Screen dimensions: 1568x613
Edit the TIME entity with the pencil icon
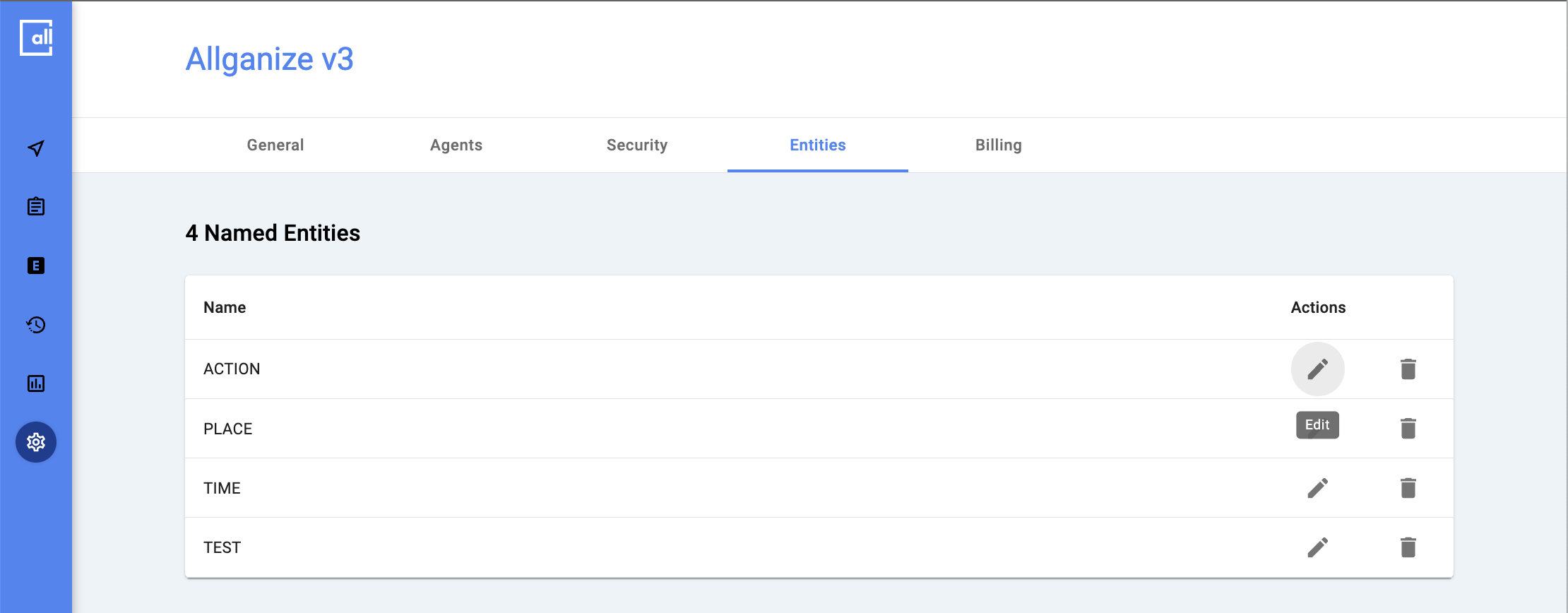[1318, 488]
